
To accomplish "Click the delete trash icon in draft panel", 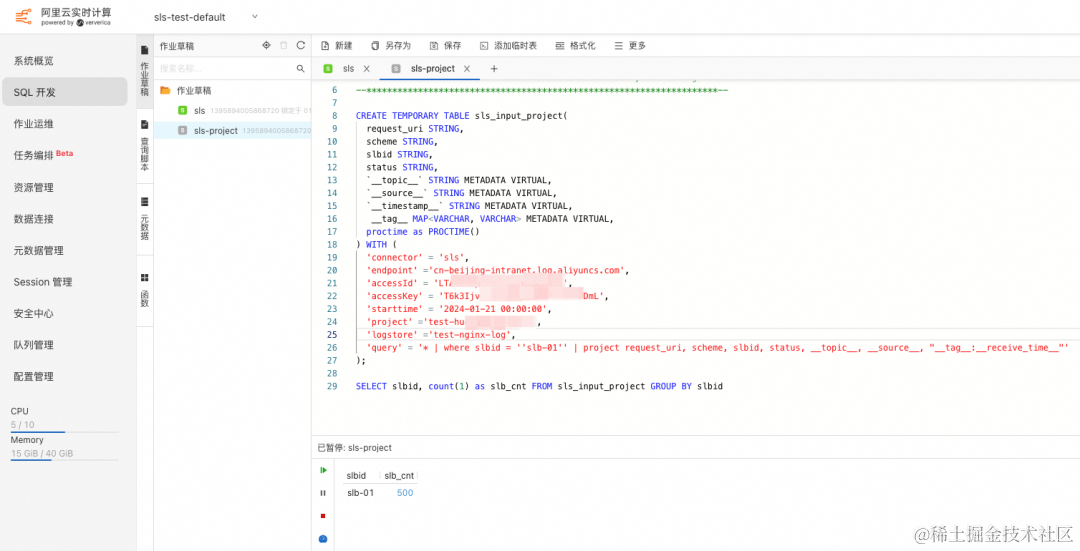I will 284,45.
